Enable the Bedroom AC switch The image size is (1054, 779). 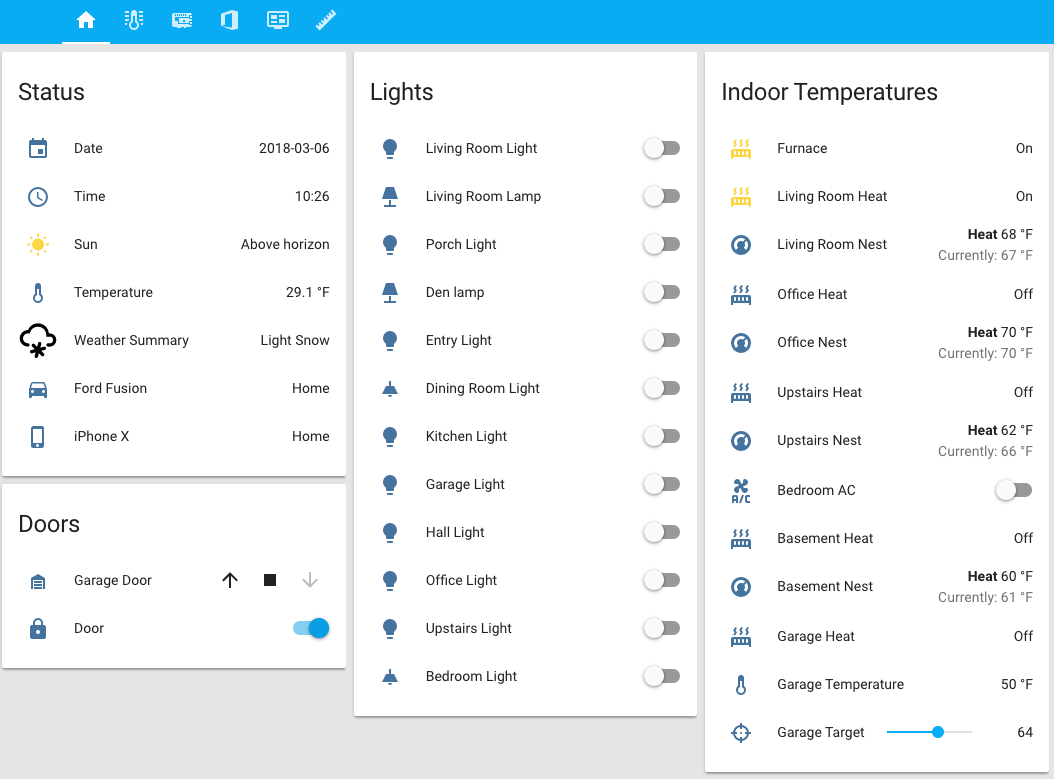point(1013,491)
